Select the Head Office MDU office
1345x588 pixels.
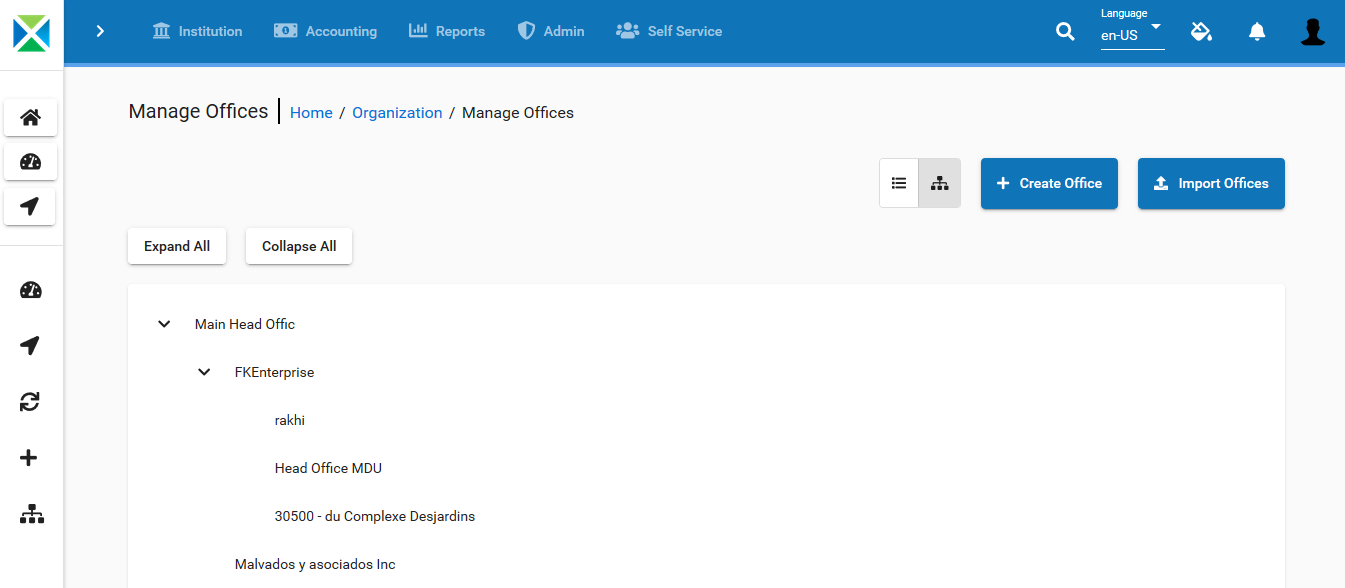point(328,468)
